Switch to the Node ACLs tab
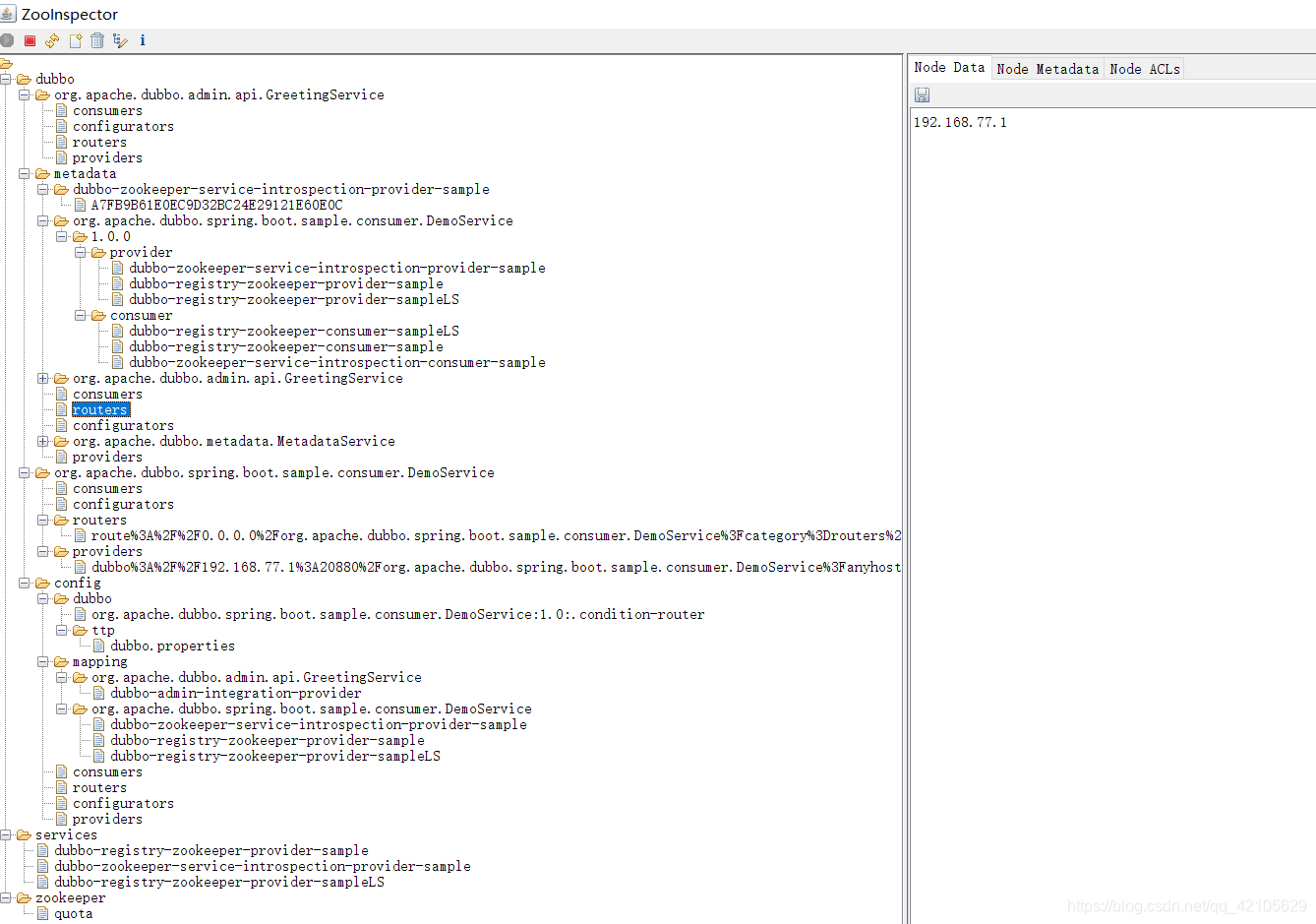 [1145, 69]
